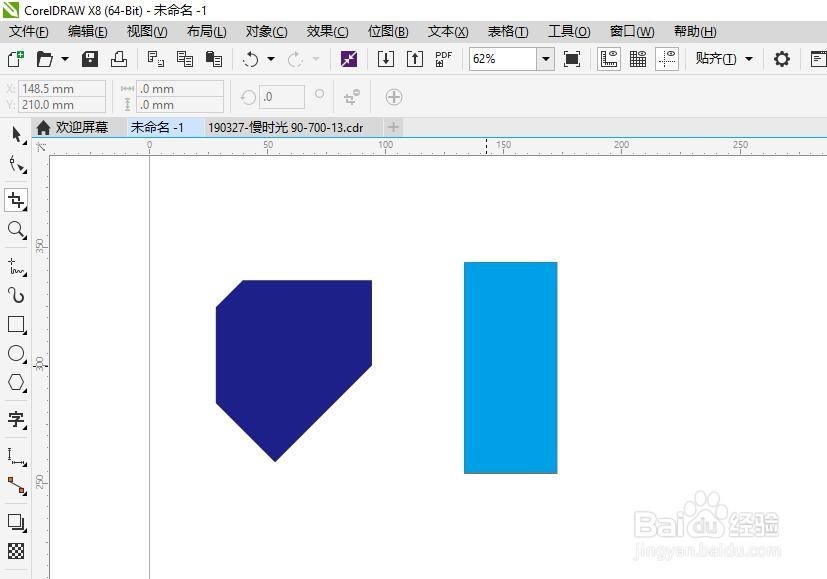Open the Undo history dropdown

click(271, 59)
